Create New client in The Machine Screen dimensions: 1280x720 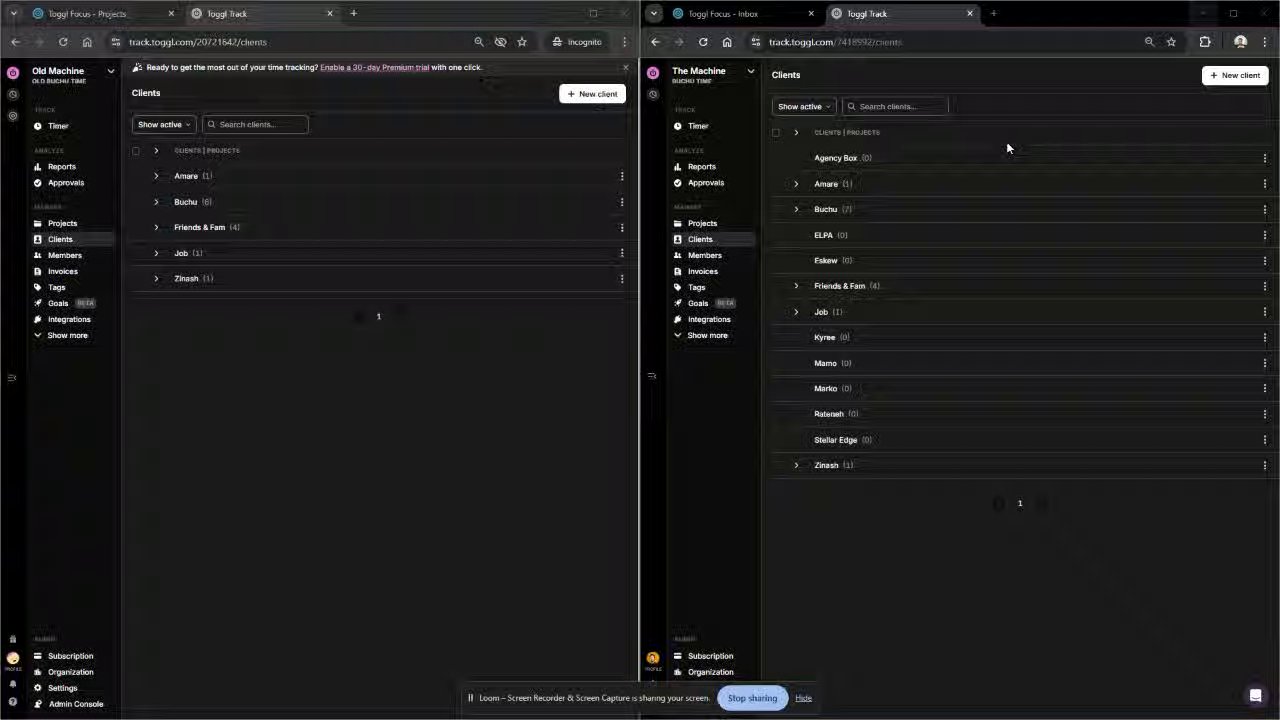pyautogui.click(x=1235, y=75)
